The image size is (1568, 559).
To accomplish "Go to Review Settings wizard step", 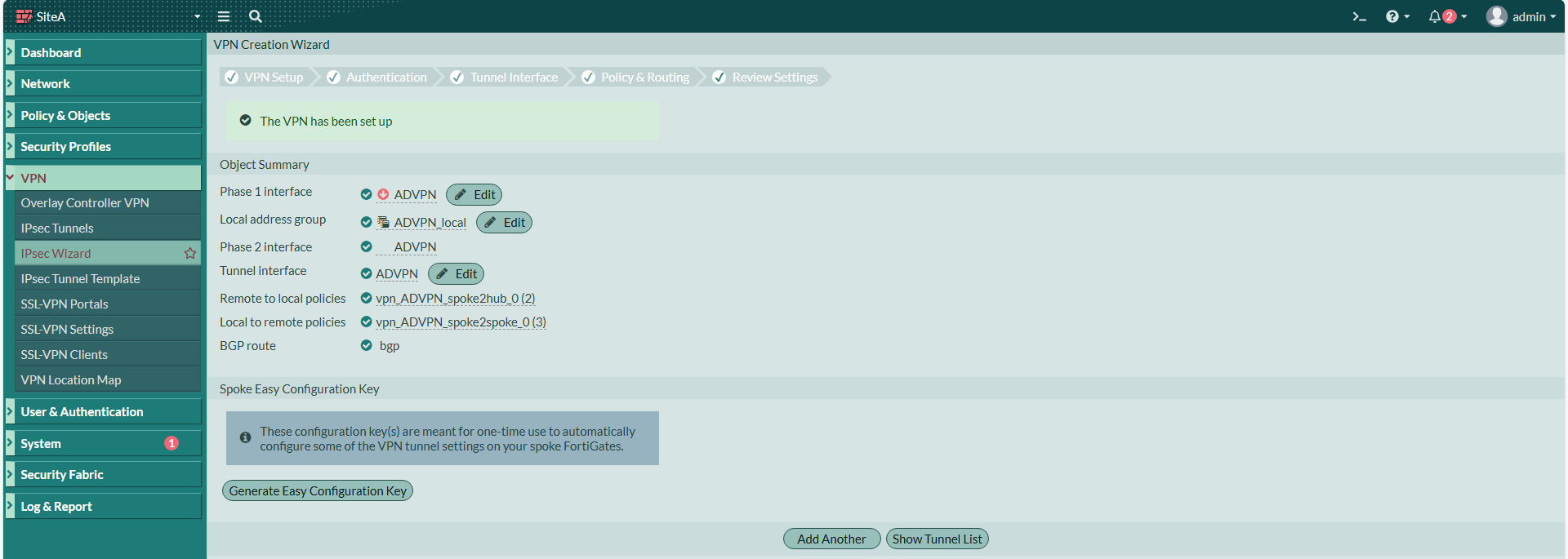I will [x=766, y=77].
